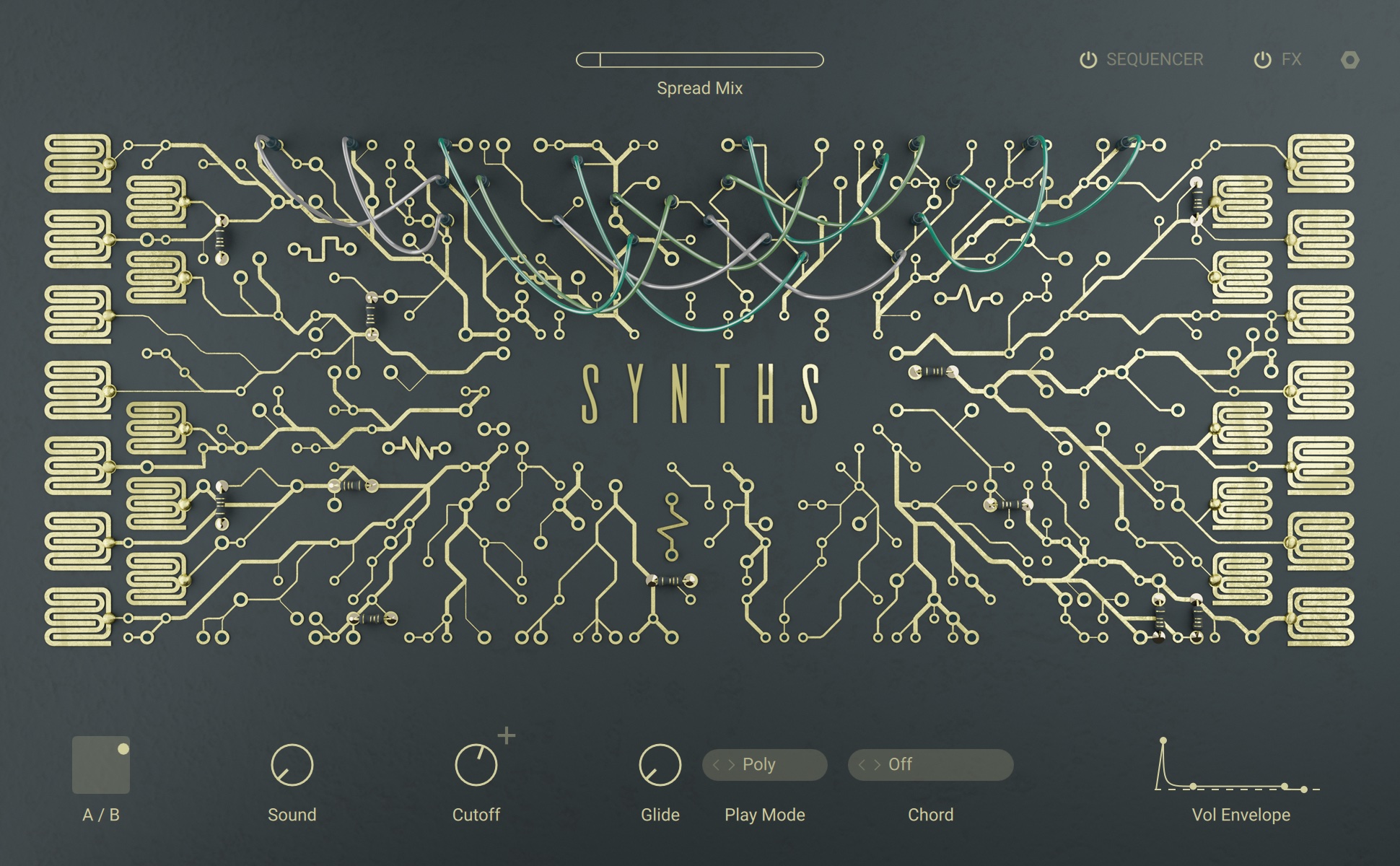Click the Cutoff knob
The width and height of the screenshot is (1400, 866).
point(476,765)
